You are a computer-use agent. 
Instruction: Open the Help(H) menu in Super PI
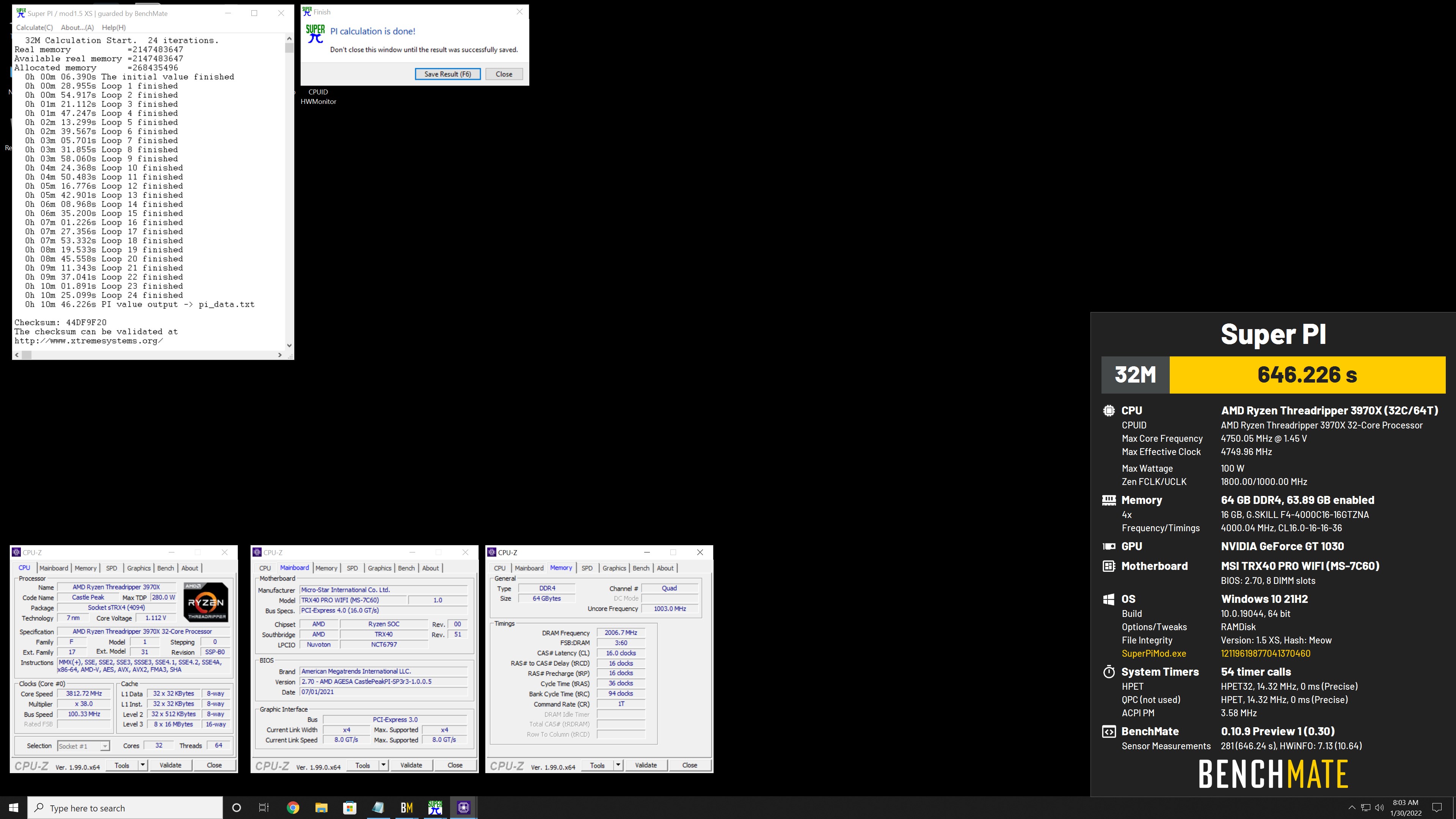[114, 27]
